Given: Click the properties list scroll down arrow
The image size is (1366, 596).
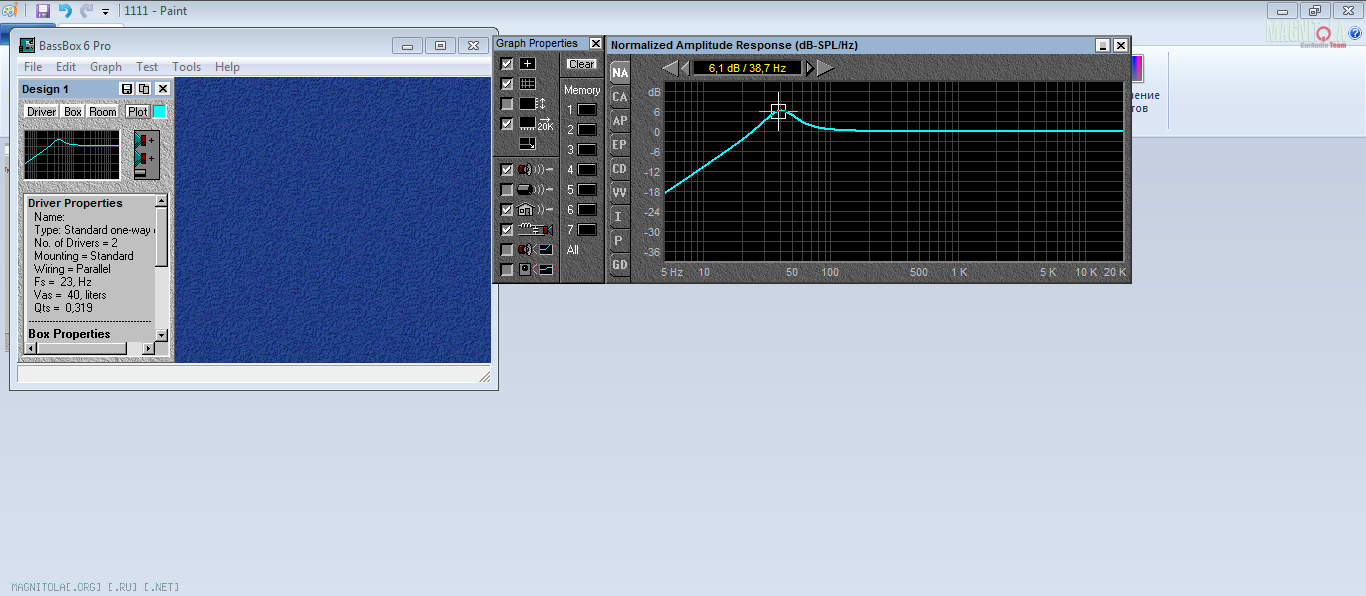Looking at the screenshot, I should point(162,334).
